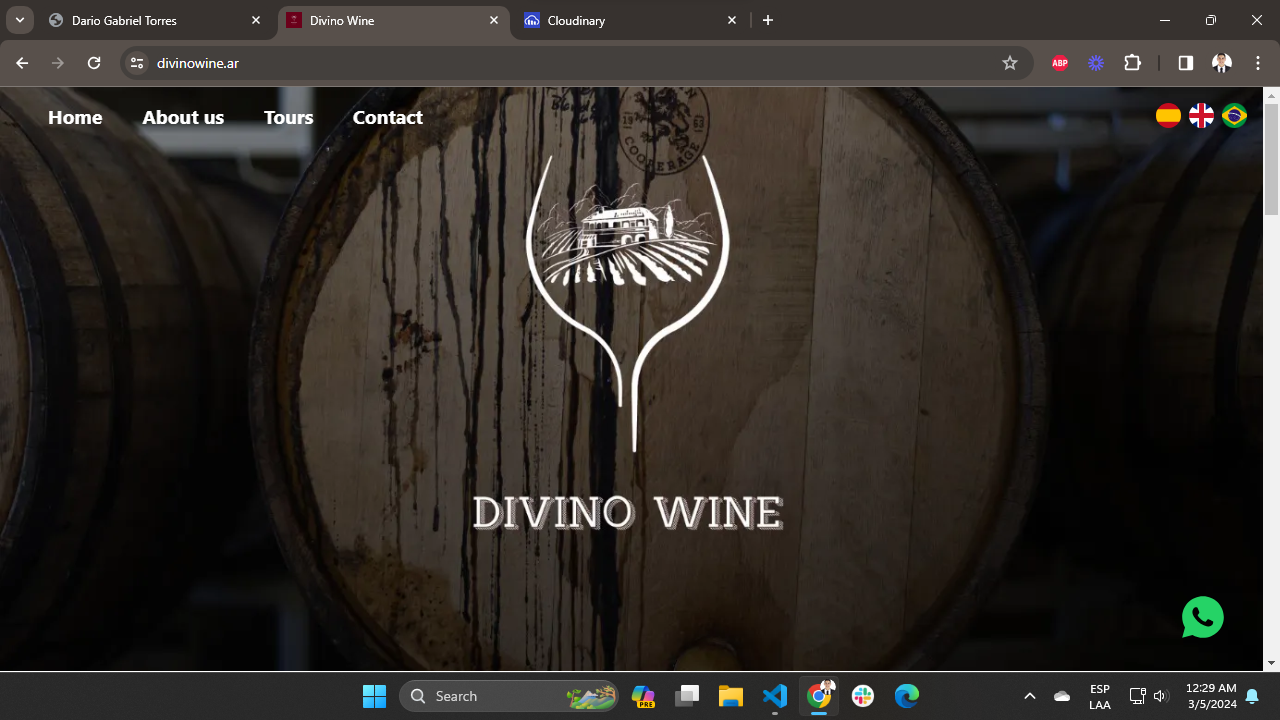Select the UK flag for English
1280x720 pixels.
coord(1201,116)
